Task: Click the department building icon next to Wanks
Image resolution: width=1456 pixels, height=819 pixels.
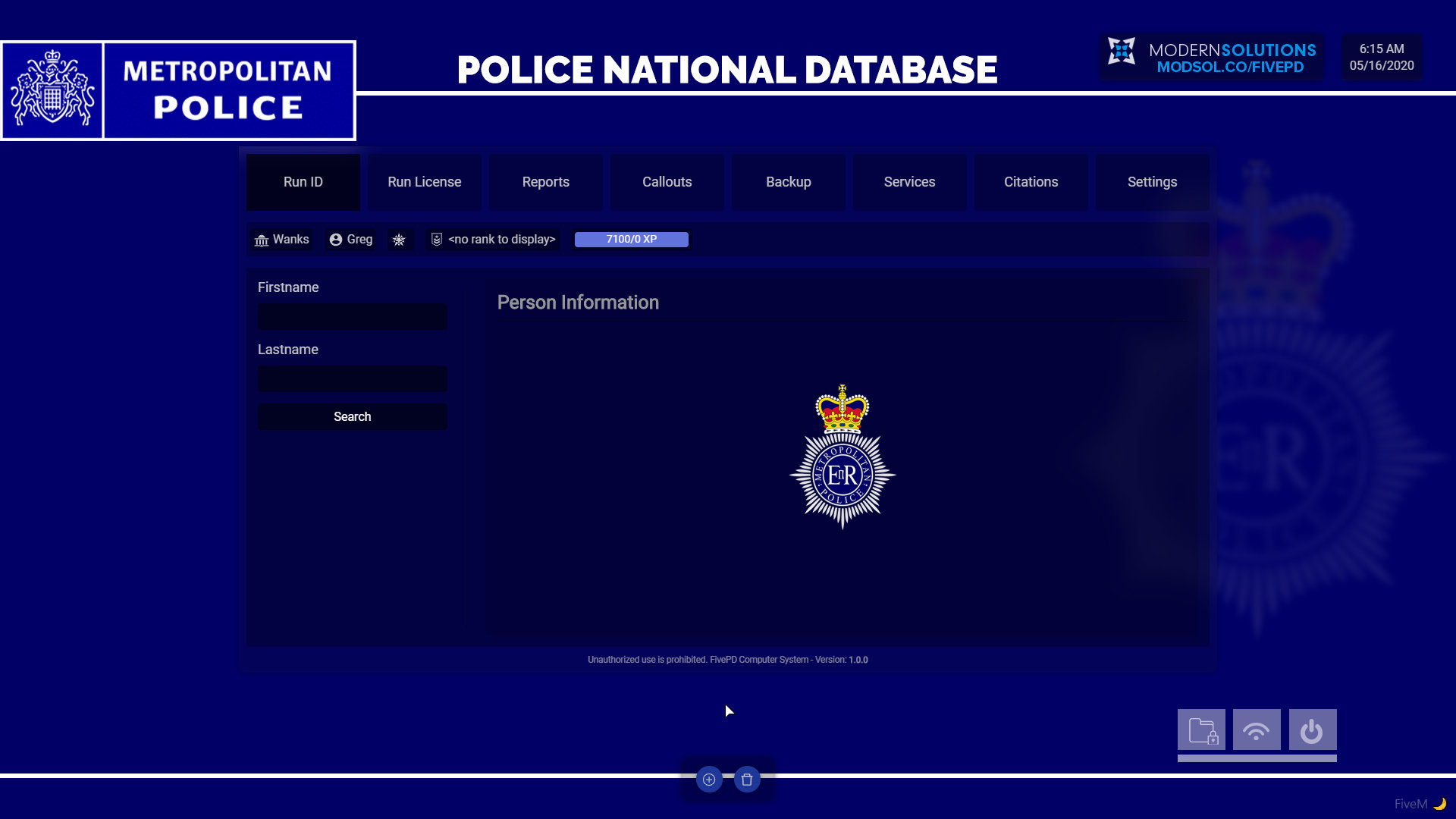Action: [x=262, y=240]
